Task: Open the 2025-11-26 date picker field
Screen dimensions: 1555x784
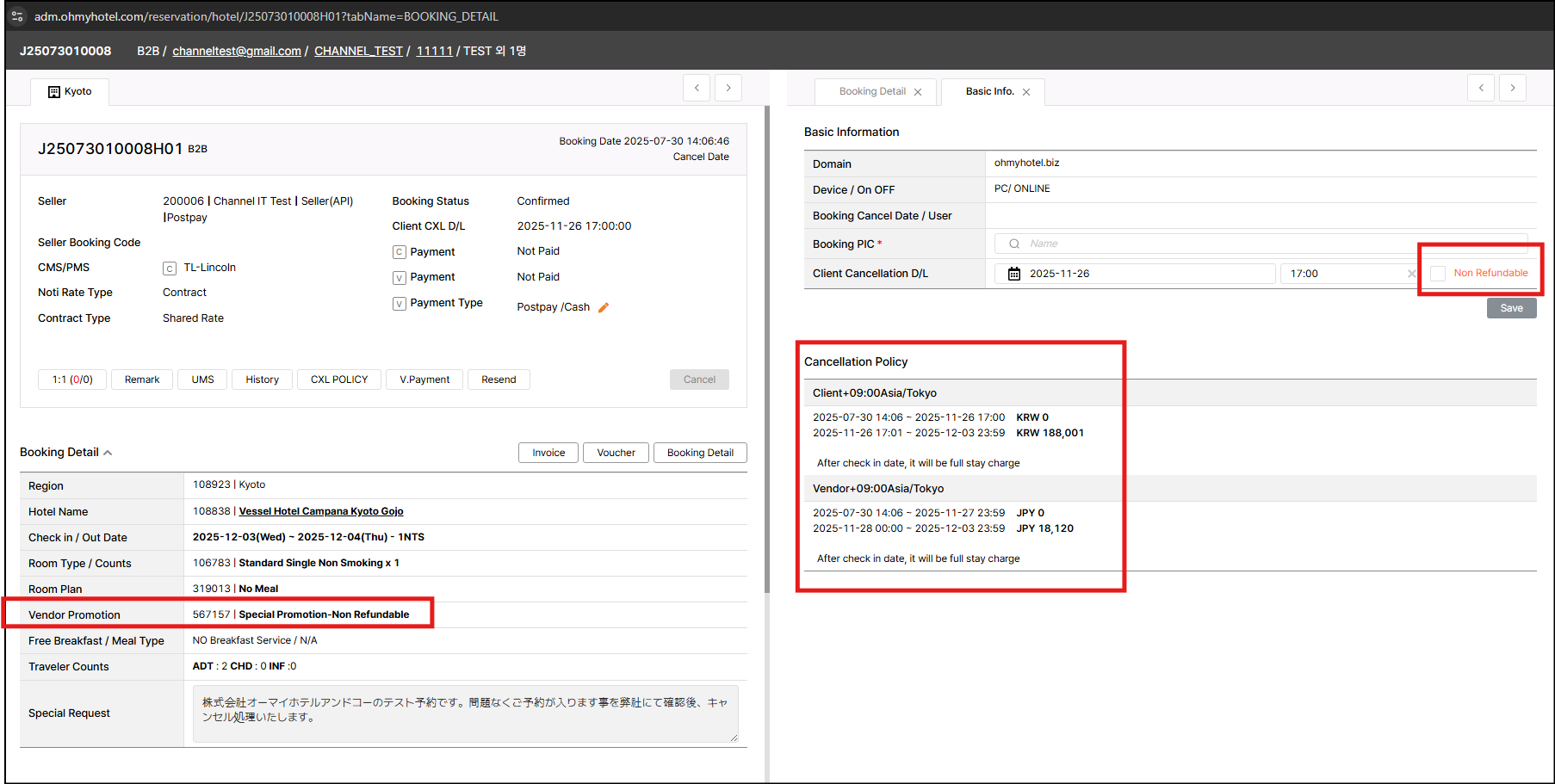Action: (1137, 274)
